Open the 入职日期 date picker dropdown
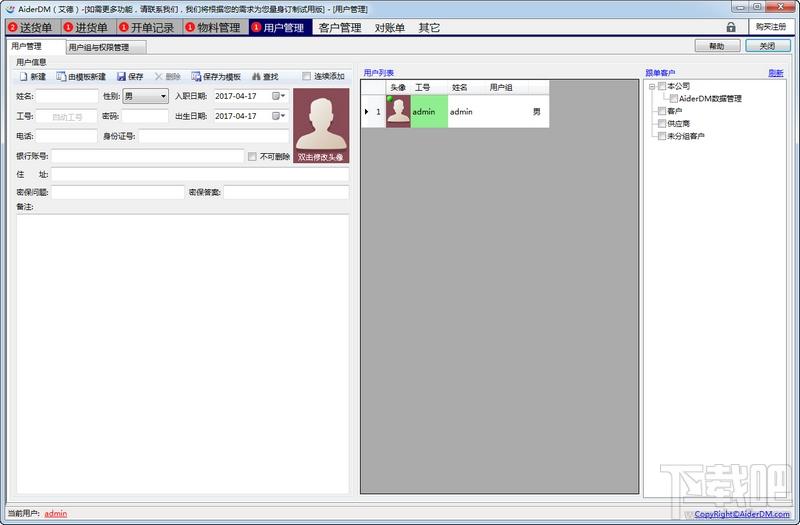 284,97
